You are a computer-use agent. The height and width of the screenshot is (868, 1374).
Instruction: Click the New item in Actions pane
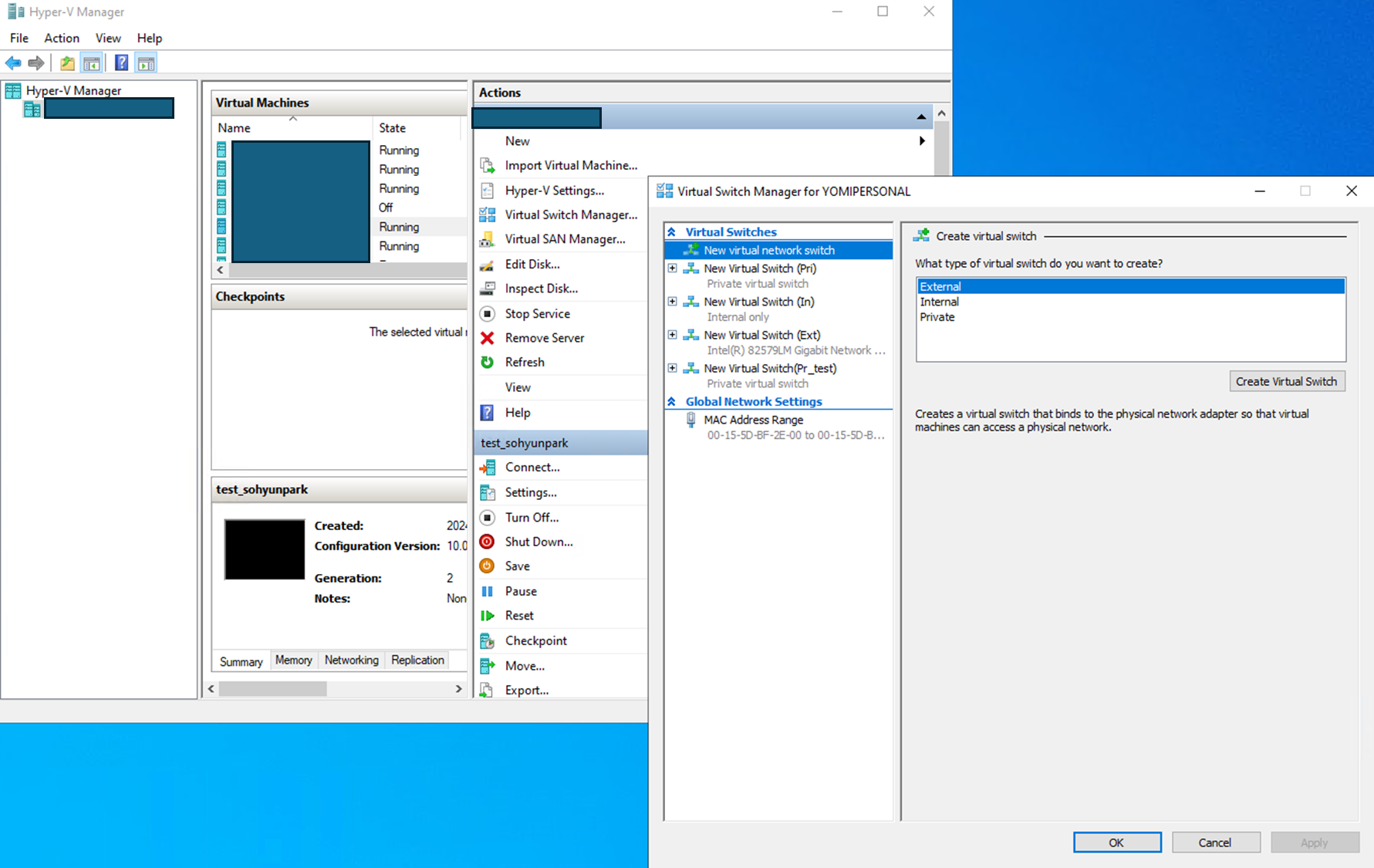coord(517,141)
